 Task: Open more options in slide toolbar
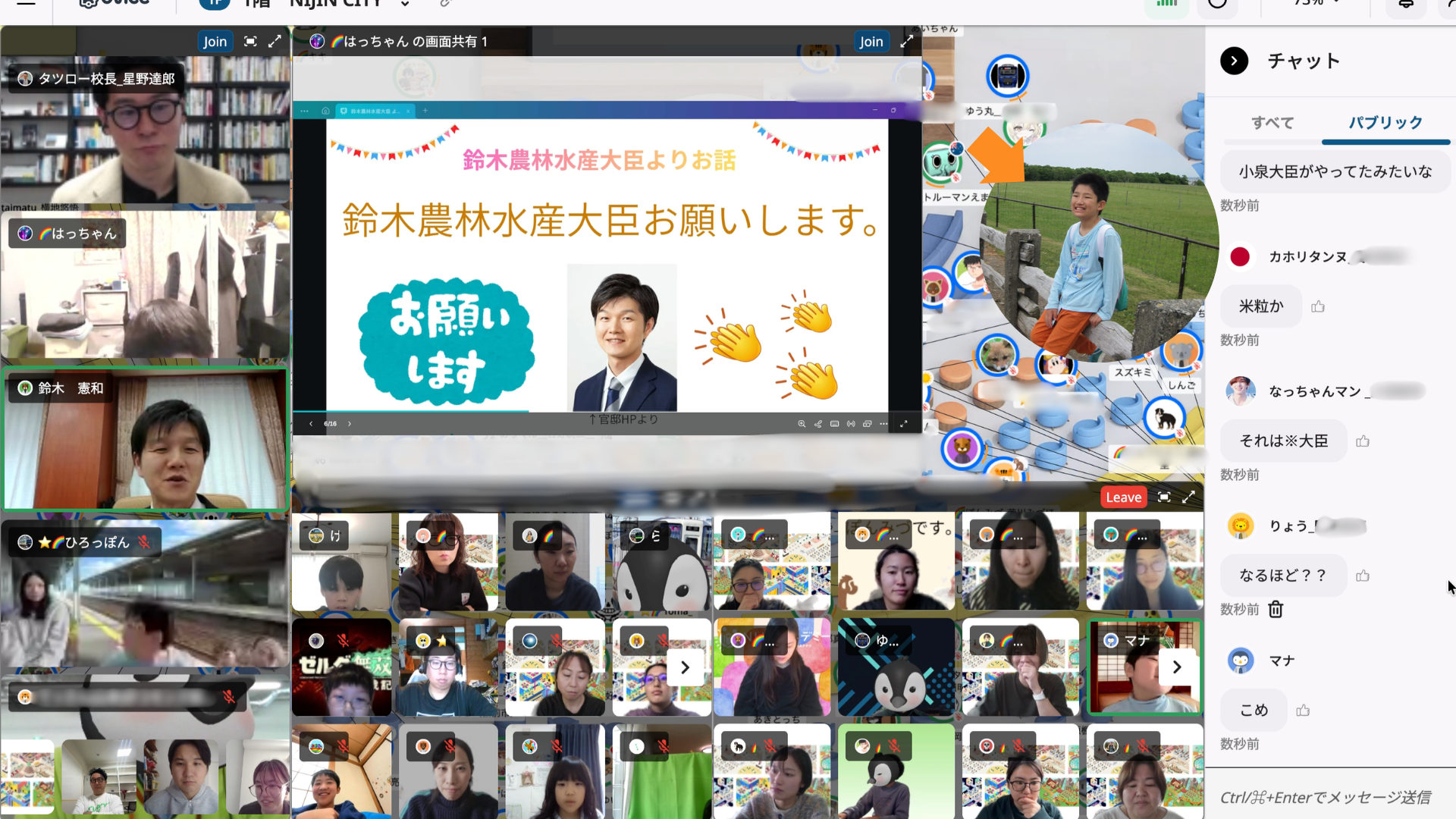click(x=883, y=424)
